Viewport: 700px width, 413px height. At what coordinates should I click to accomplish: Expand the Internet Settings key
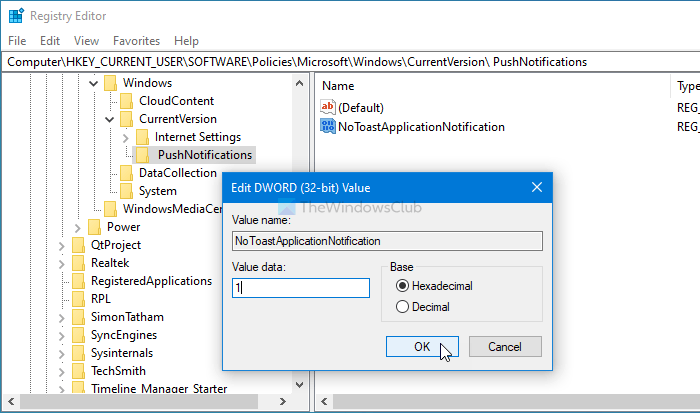click(x=125, y=137)
